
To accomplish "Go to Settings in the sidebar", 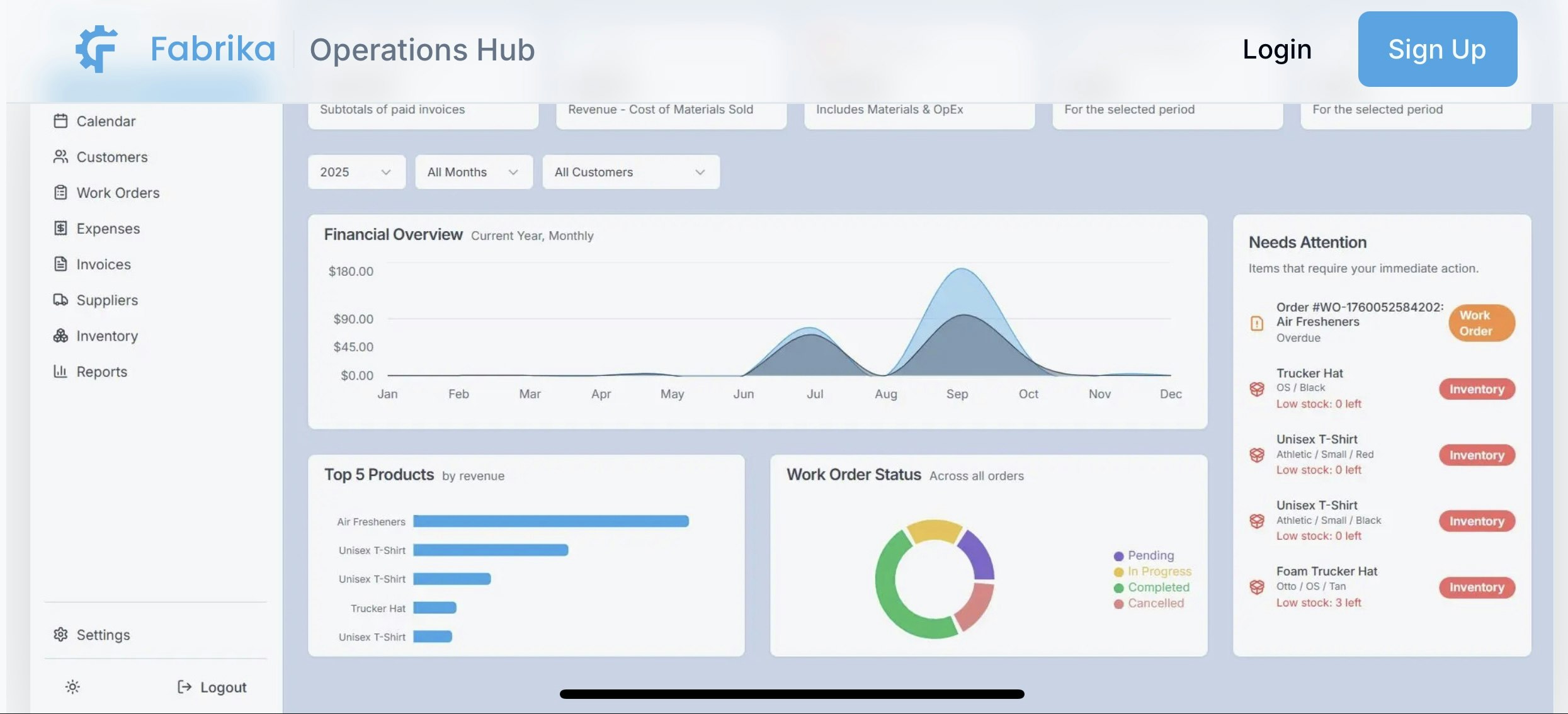I will pyautogui.click(x=103, y=635).
